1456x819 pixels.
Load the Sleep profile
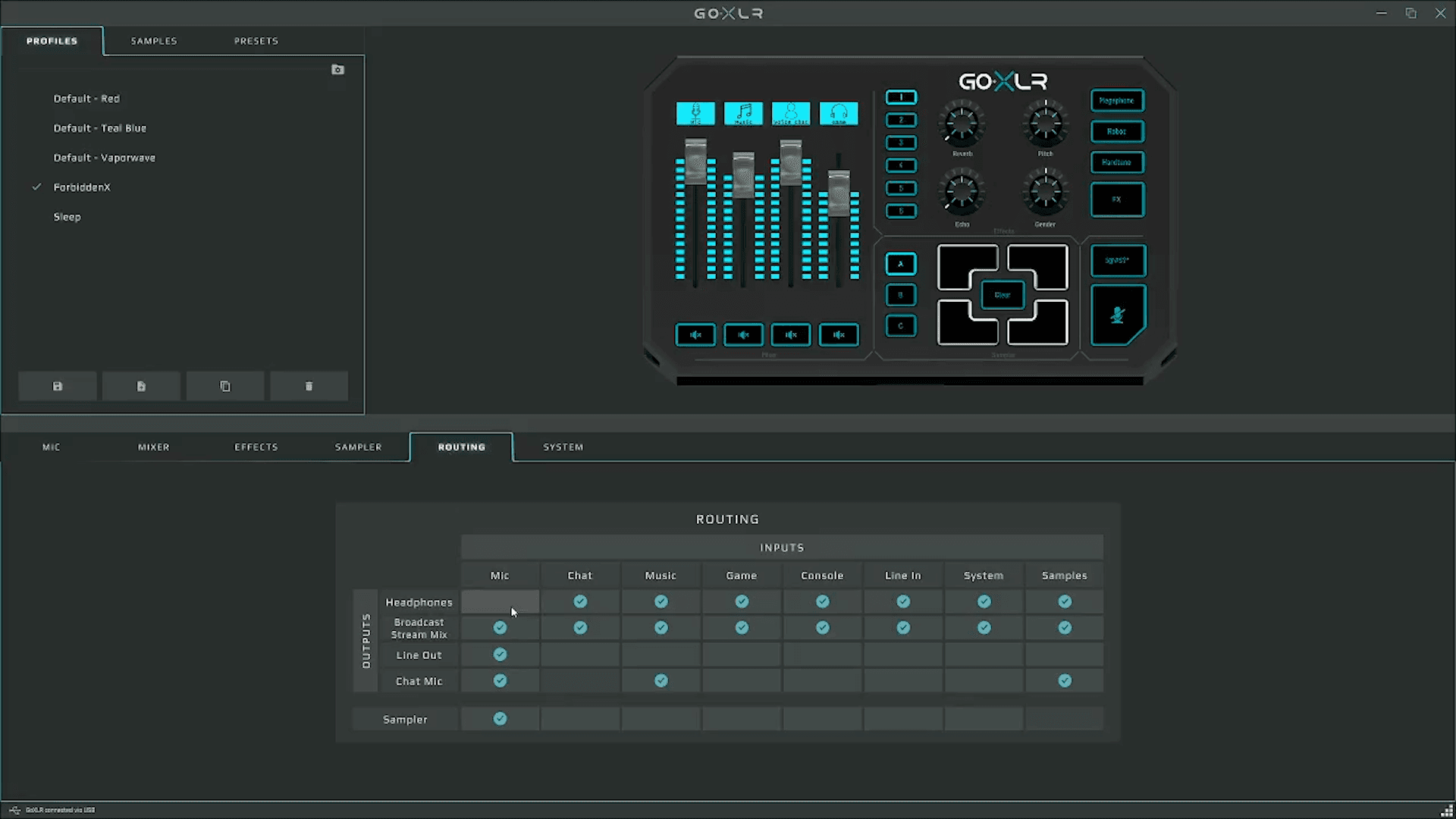click(x=67, y=217)
